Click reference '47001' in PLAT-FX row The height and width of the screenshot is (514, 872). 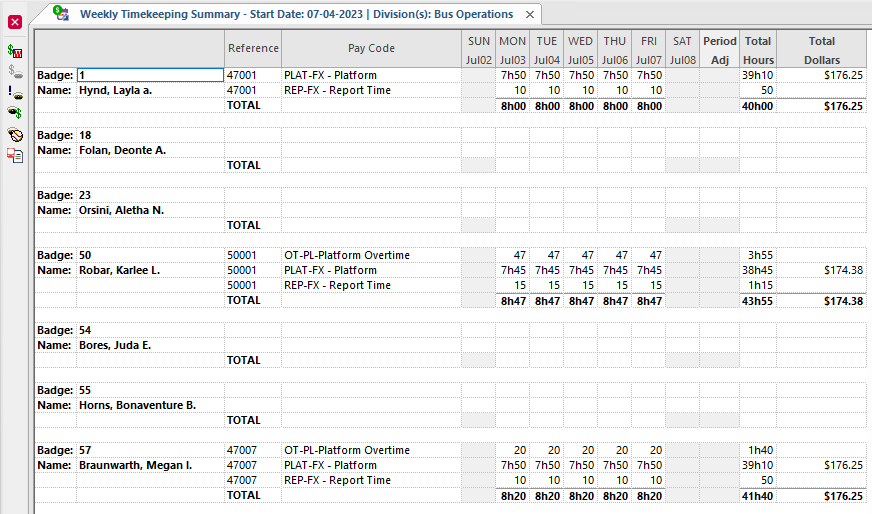(x=242, y=75)
